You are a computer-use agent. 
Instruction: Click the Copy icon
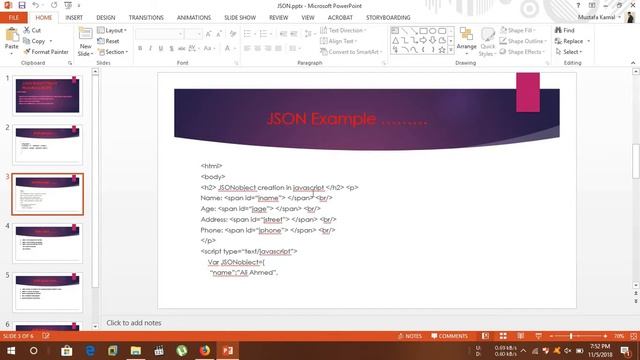(x=27, y=41)
